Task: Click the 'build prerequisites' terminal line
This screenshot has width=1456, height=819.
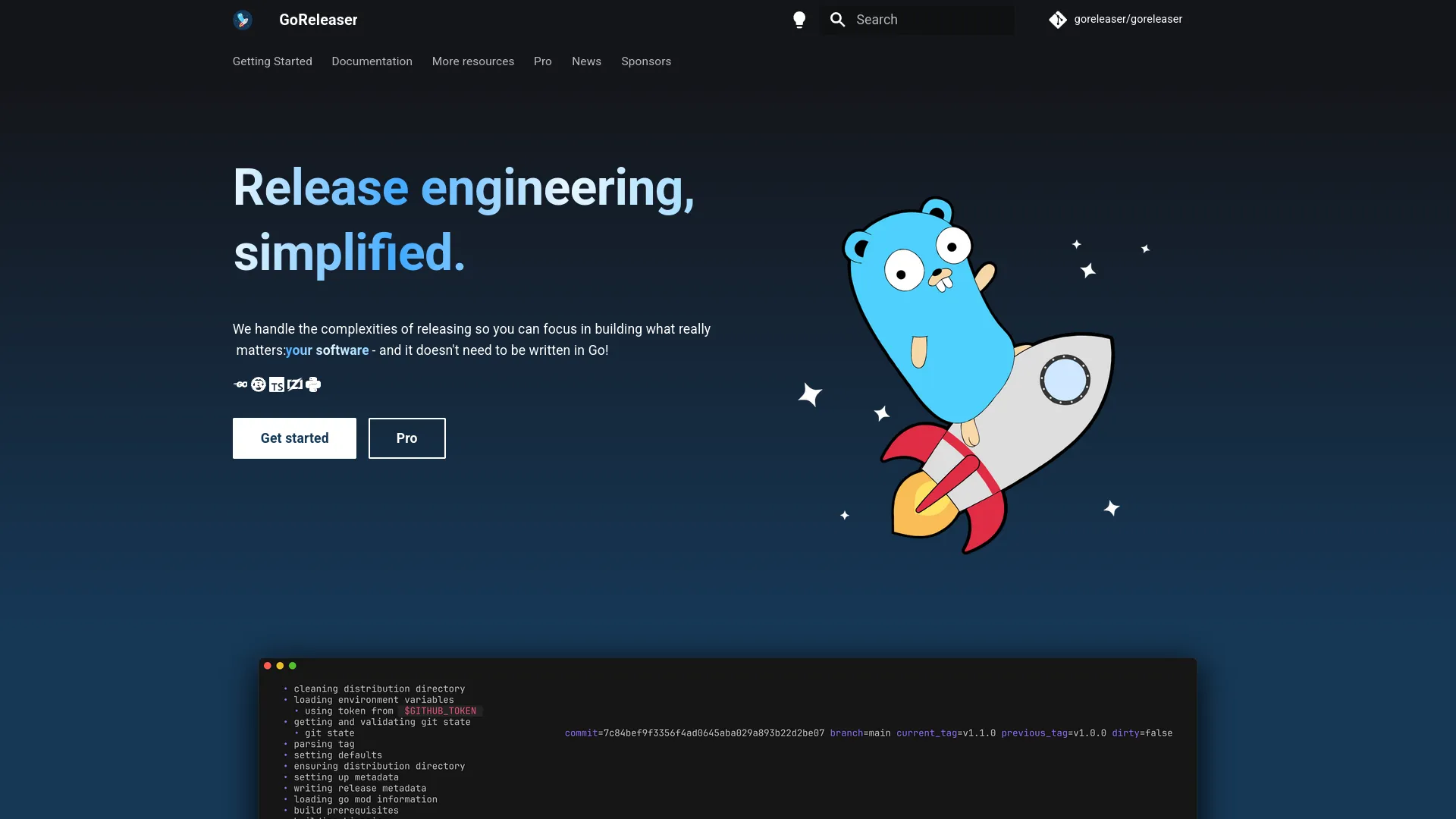Action: (347, 811)
